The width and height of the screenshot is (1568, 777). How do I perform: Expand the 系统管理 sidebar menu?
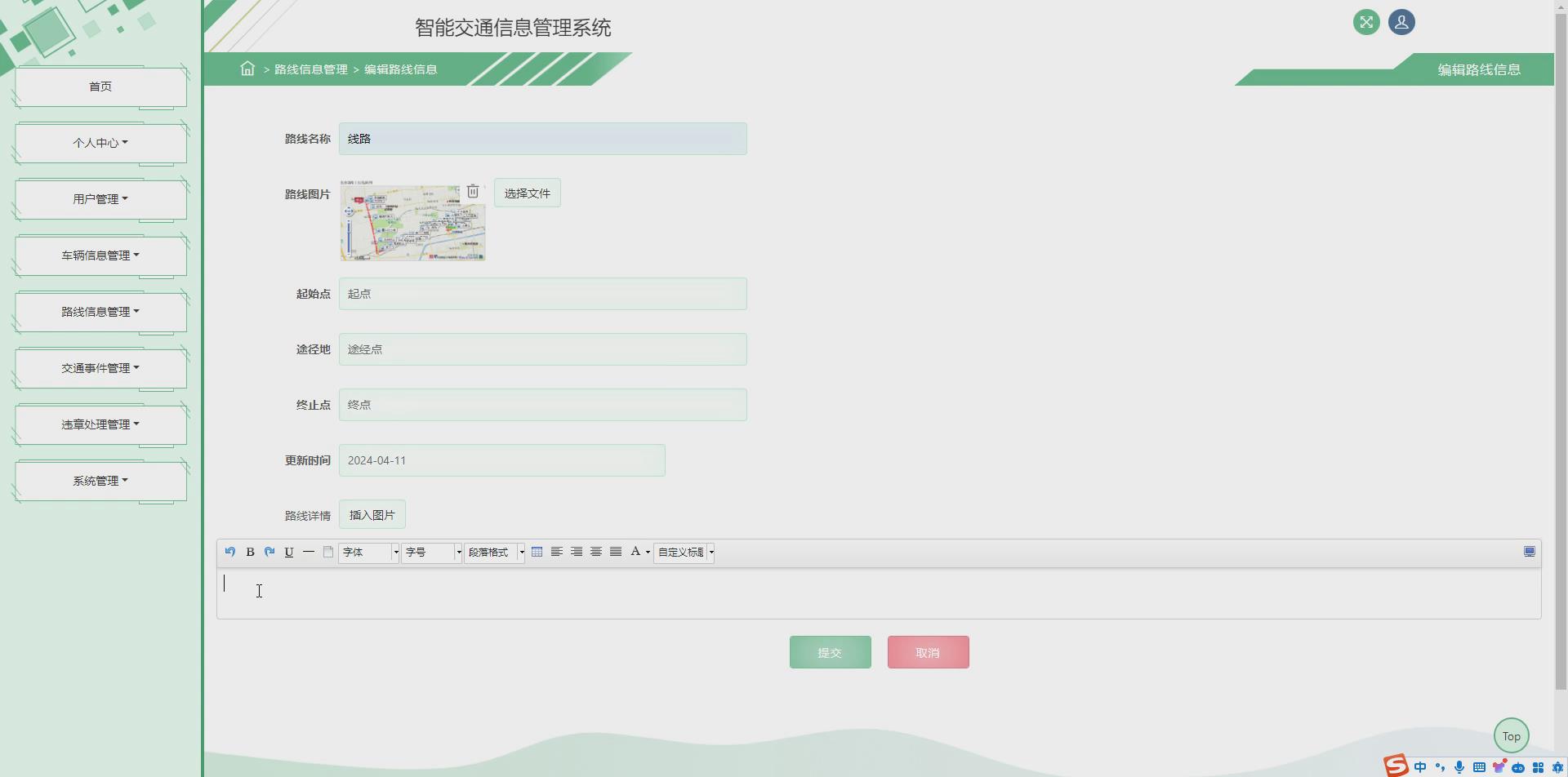click(x=100, y=481)
